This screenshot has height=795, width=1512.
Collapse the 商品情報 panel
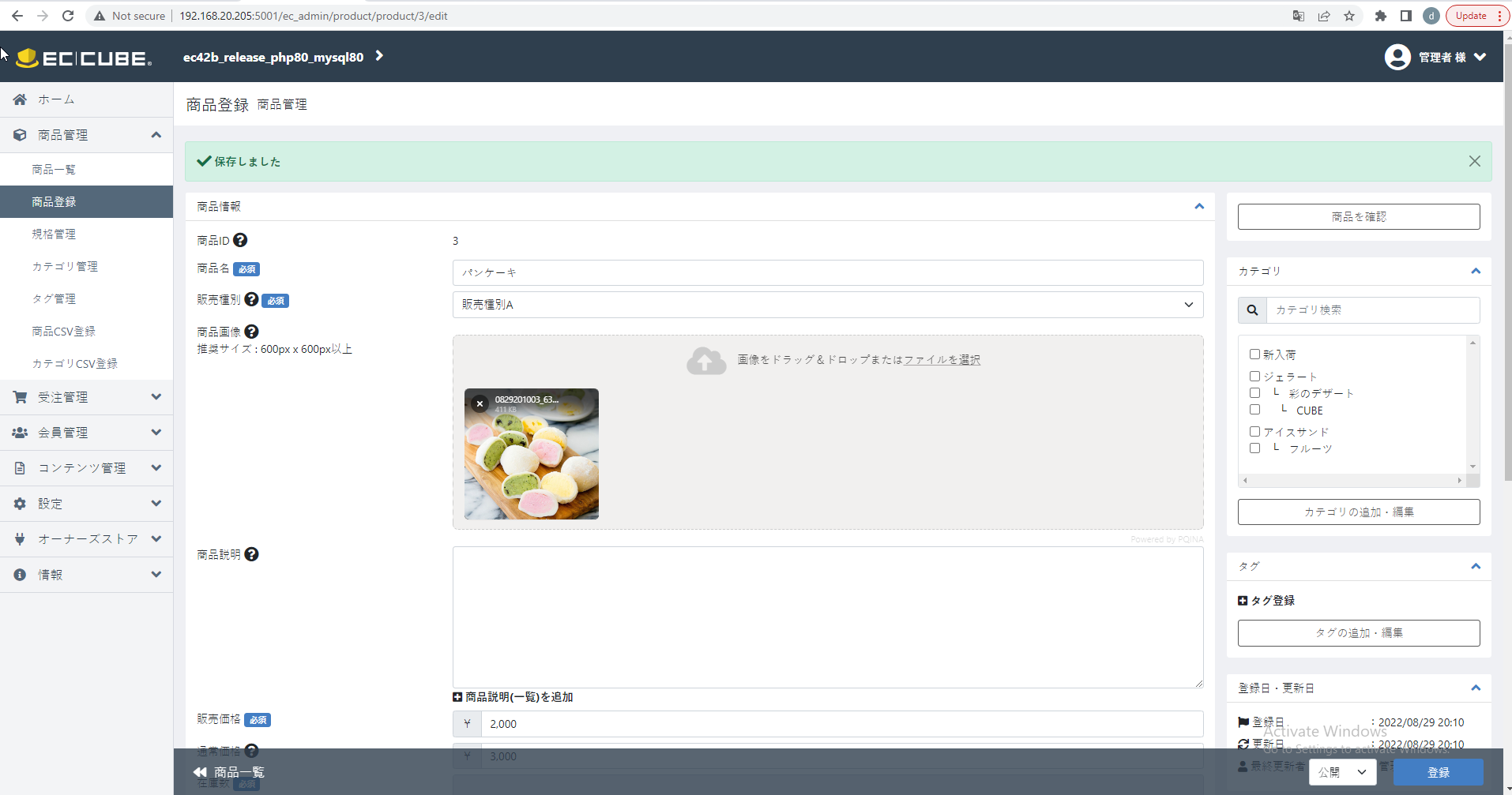(x=1199, y=206)
